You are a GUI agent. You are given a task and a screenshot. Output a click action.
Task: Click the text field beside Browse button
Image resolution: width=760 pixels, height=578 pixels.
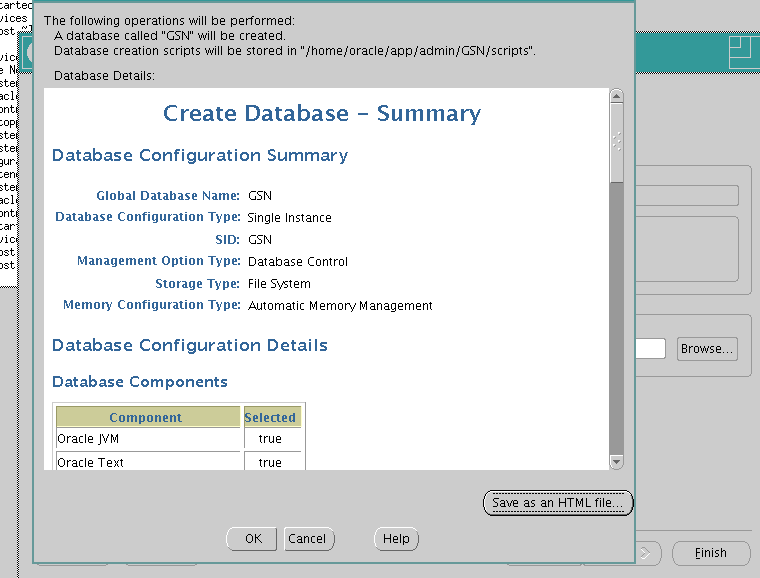tap(650, 349)
